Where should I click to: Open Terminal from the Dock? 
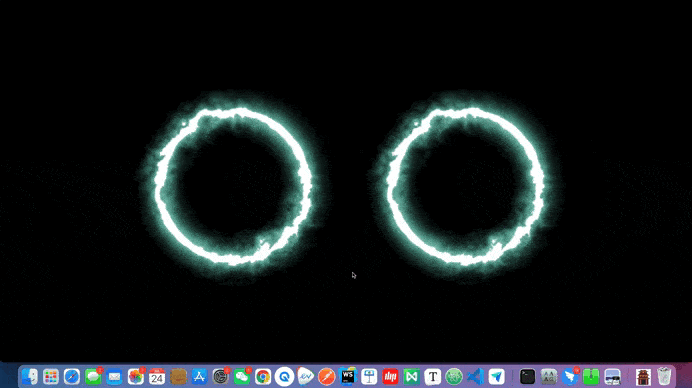click(x=527, y=377)
